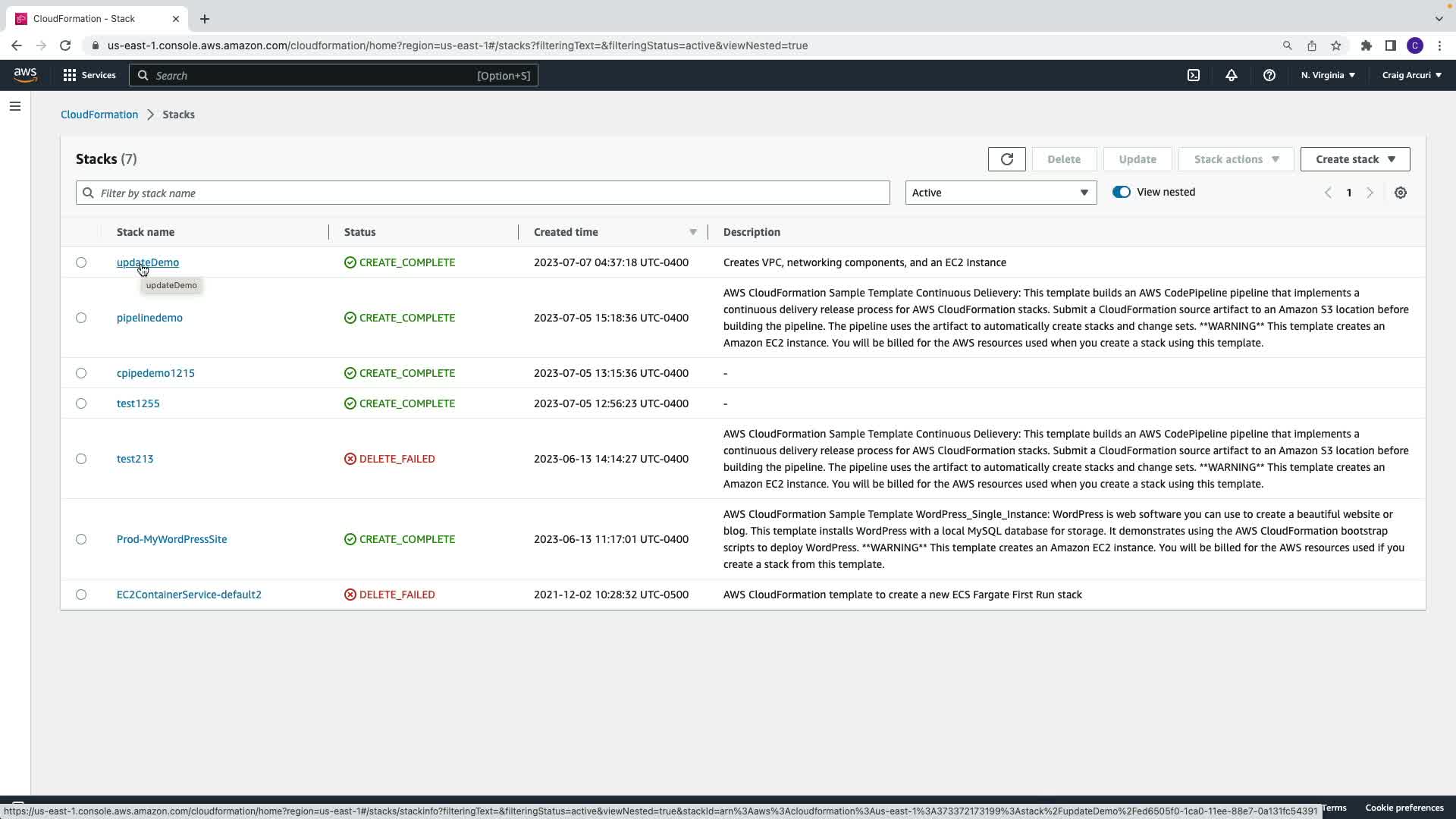Screen dimensions: 1456x819
Task: Click the CloudFormation breadcrumb link
Action: point(99,115)
